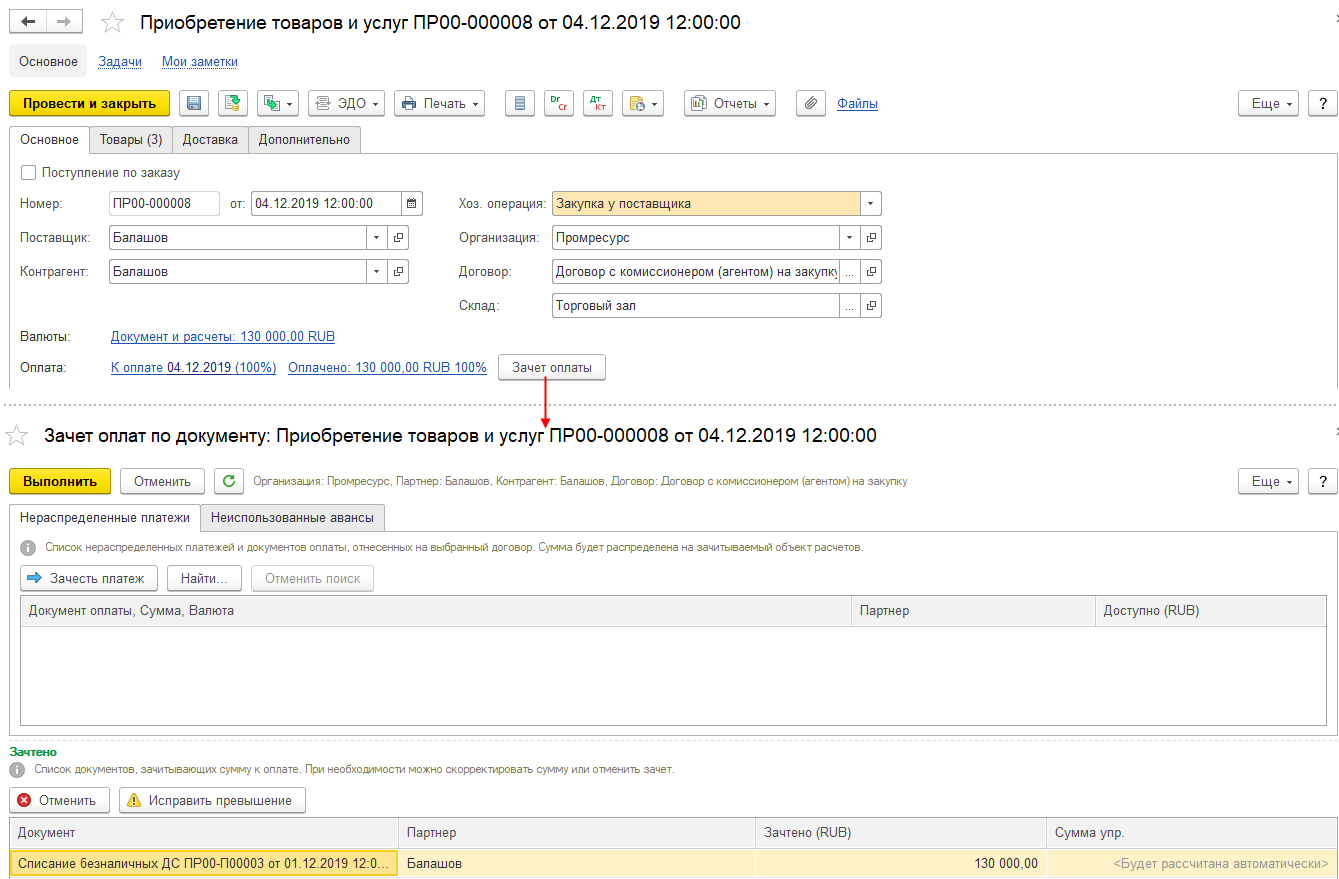Click the post document icon
1339x879 pixels.
tap(233, 103)
